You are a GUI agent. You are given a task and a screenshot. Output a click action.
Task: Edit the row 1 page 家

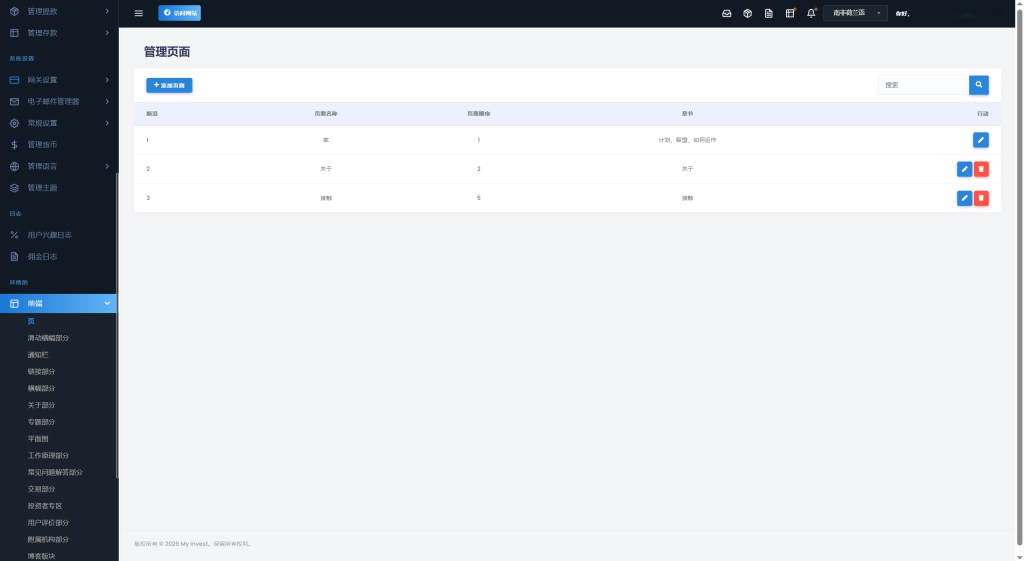pos(980,140)
